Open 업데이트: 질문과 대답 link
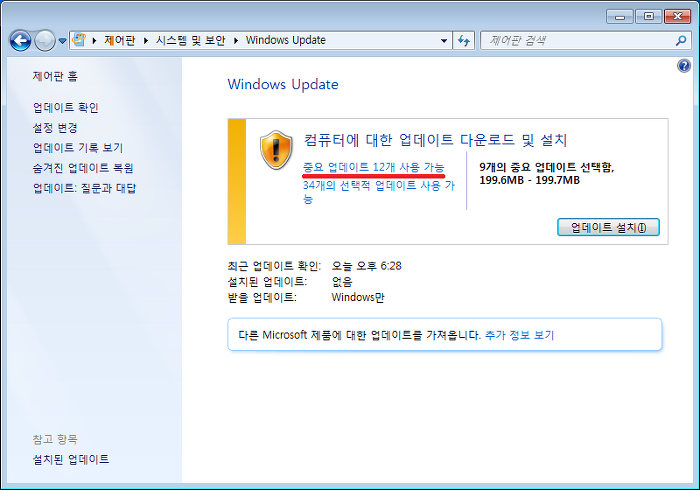This screenshot has height=490, width=700. pyautogui.click(x=84, y=188)
